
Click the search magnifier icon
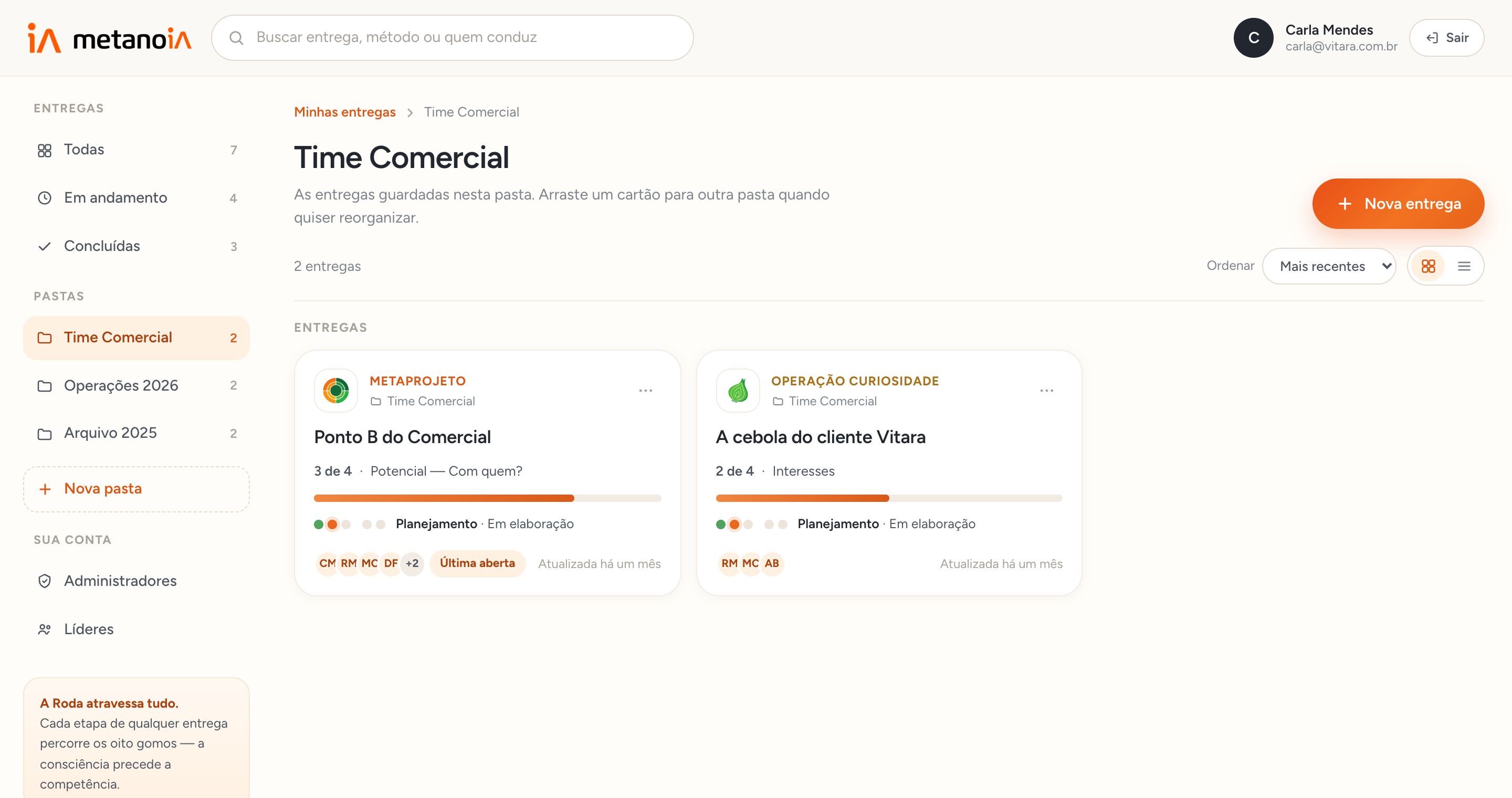(236, 38)
